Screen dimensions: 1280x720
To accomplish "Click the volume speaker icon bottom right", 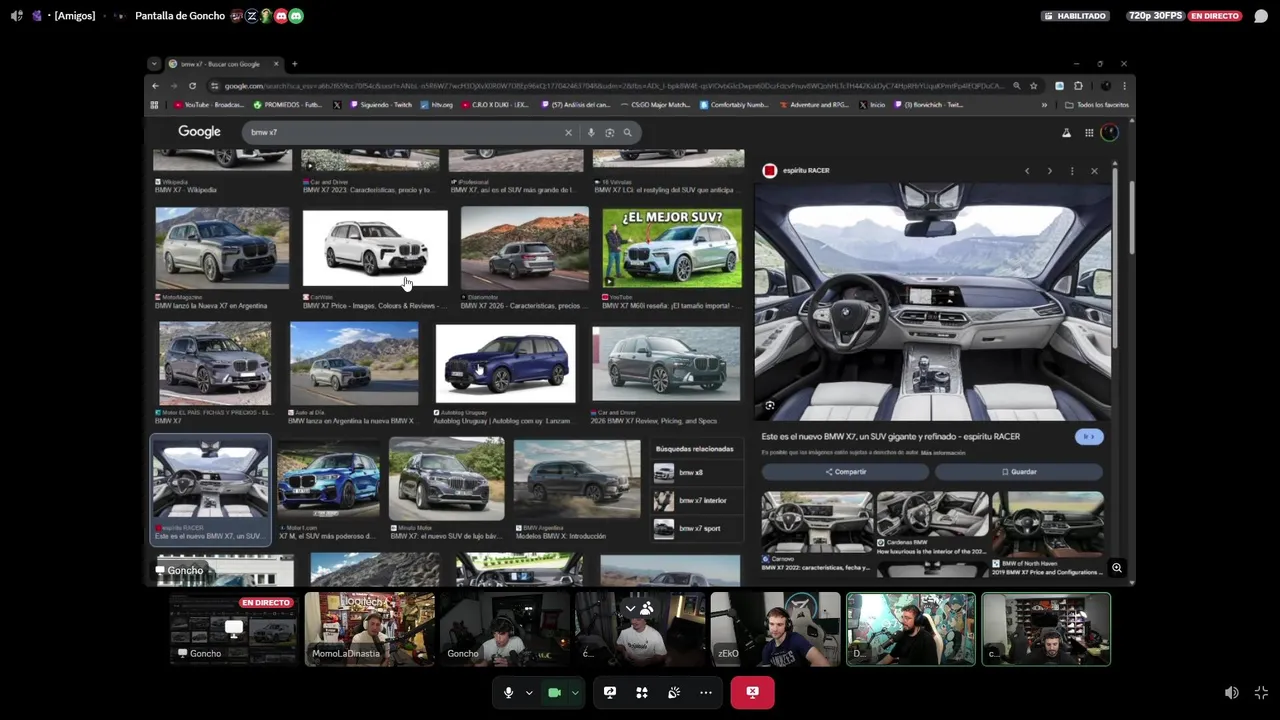I will coord(1232,692).
